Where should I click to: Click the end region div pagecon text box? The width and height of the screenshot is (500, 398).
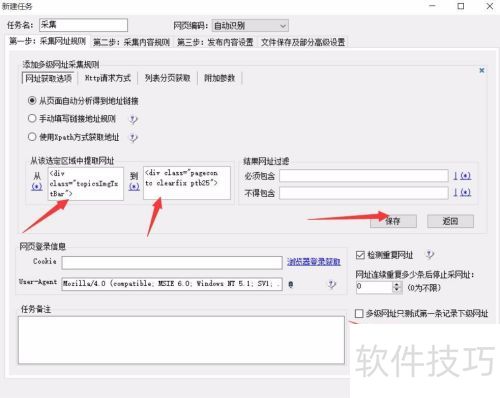click(x=187, y=183)
